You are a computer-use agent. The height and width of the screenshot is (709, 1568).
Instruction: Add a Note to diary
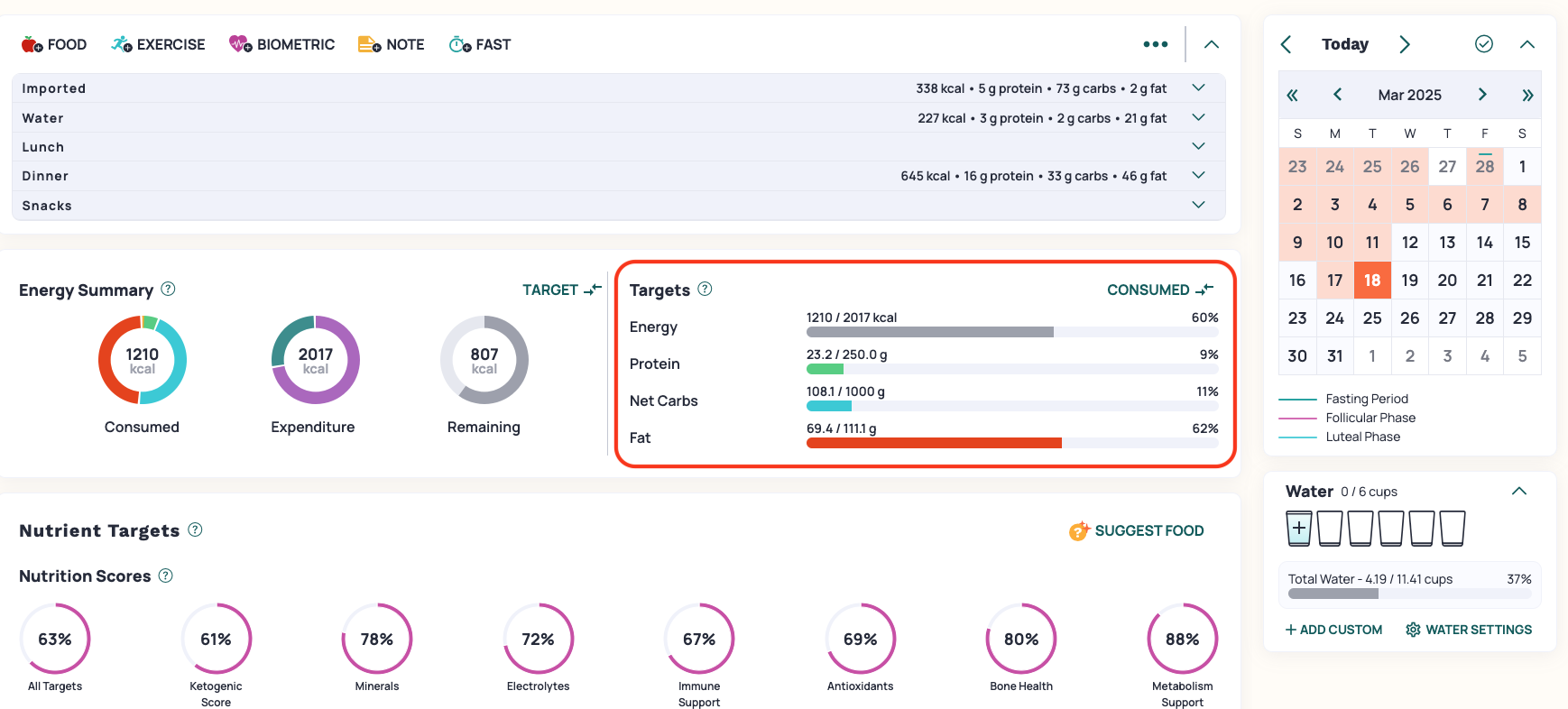click(391, 44)
